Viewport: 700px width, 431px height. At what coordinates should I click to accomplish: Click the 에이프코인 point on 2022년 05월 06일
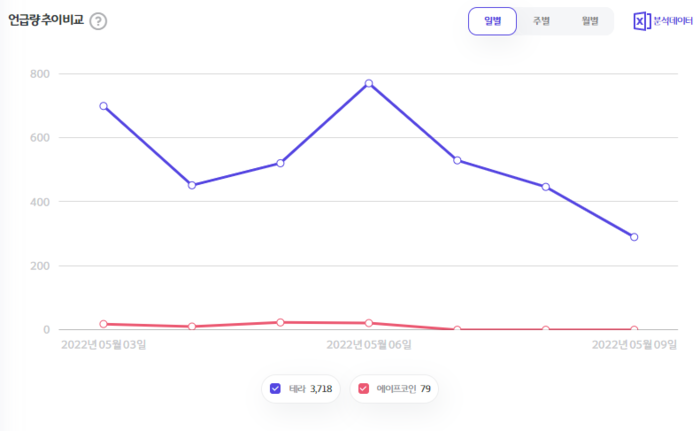pos(369,323)
